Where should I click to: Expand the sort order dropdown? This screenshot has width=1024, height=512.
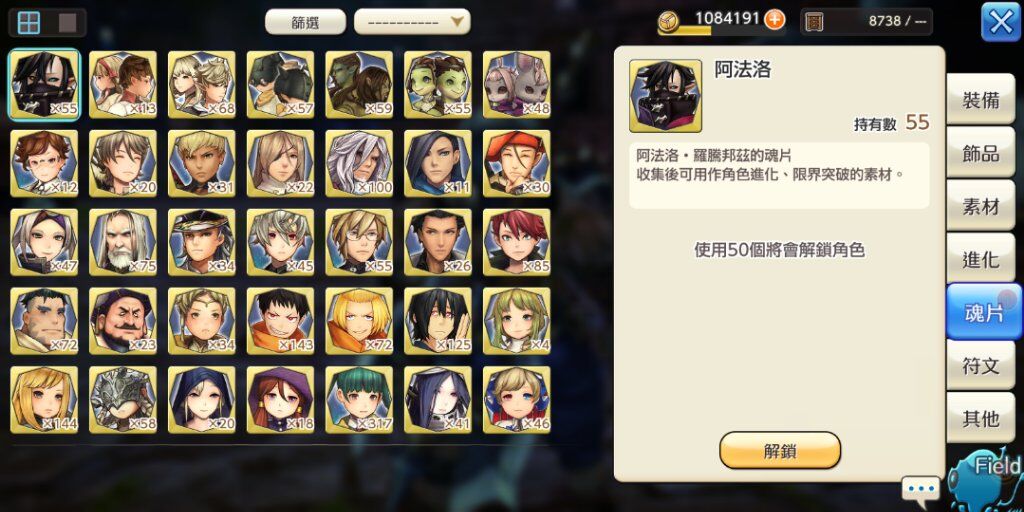tap(412, 22)
